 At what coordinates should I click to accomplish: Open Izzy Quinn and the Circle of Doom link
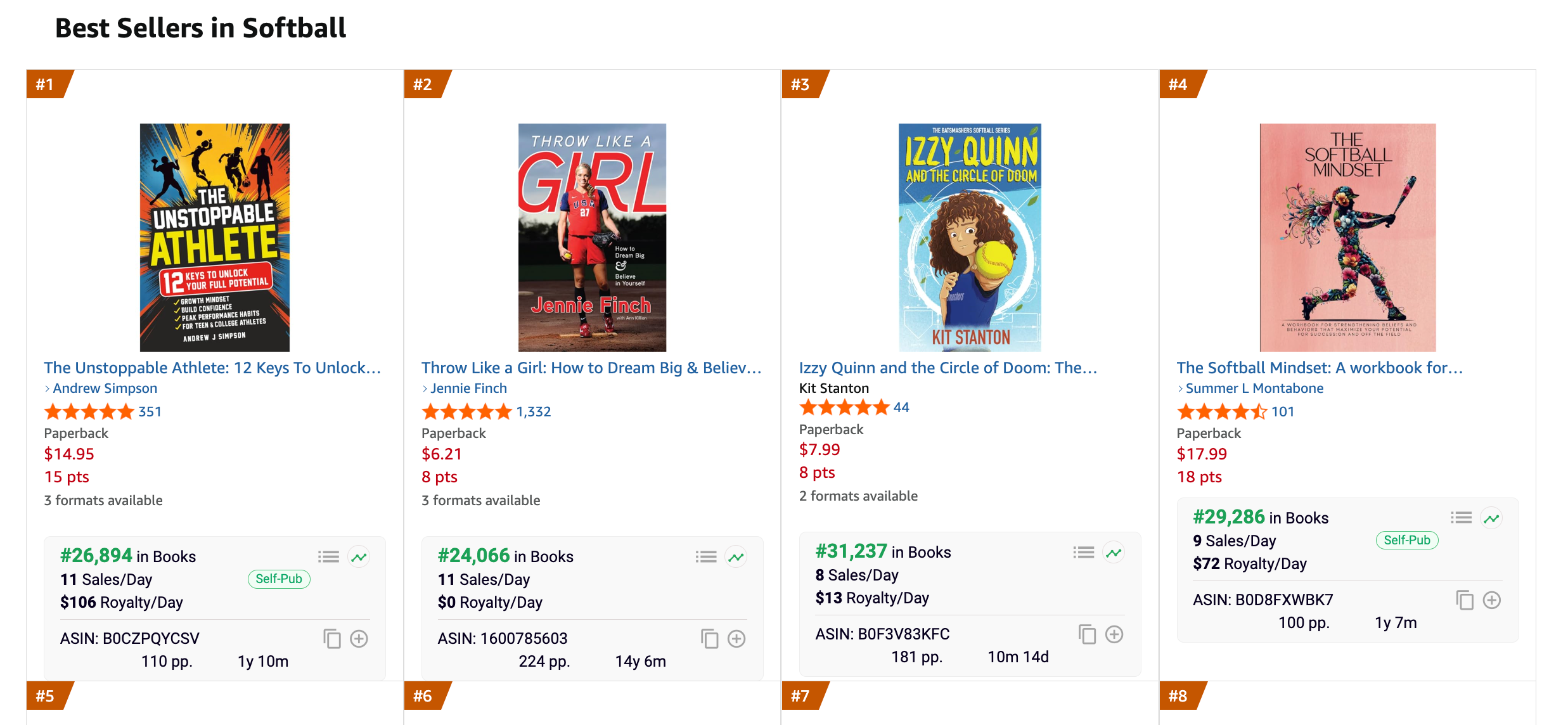click(x=947, y=368)
